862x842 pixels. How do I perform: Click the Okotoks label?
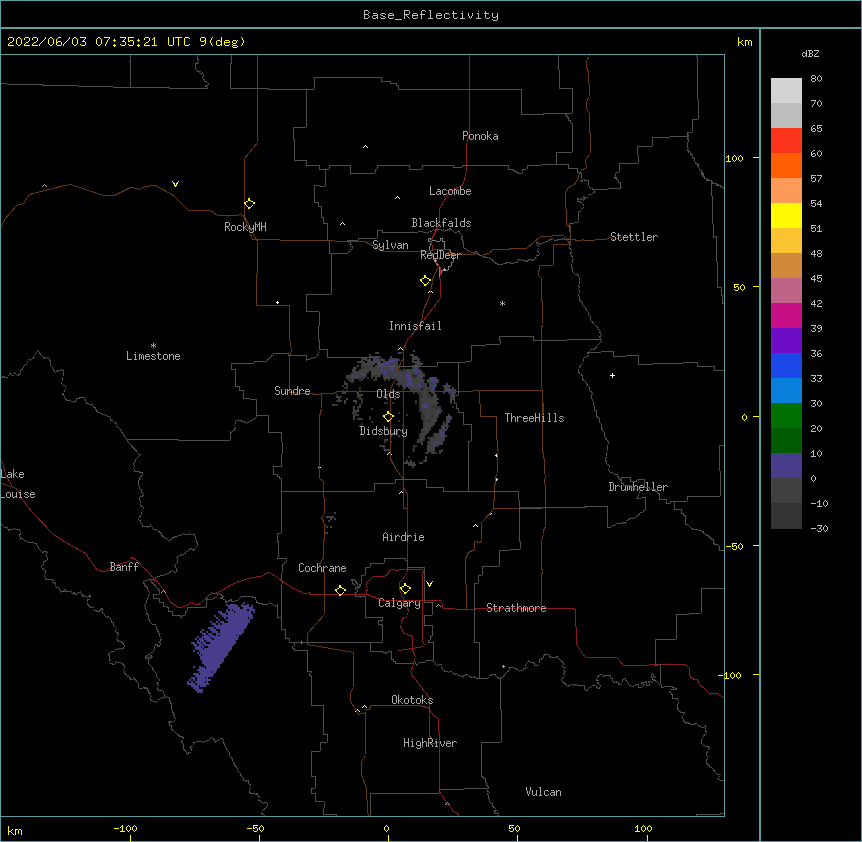click(412, 700)
